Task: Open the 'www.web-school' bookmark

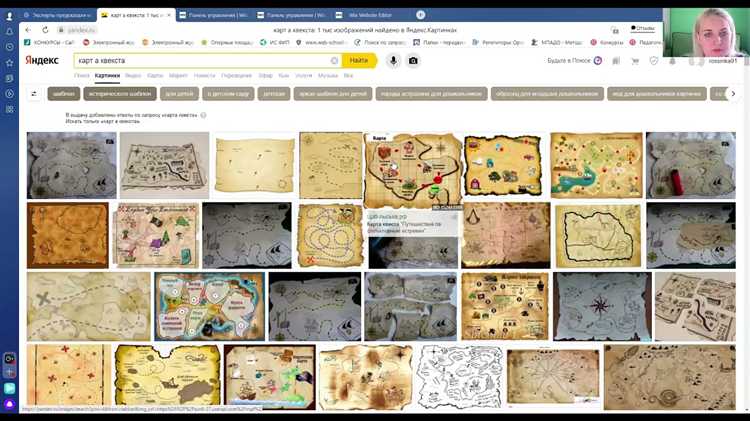Action: coord(321,43)
